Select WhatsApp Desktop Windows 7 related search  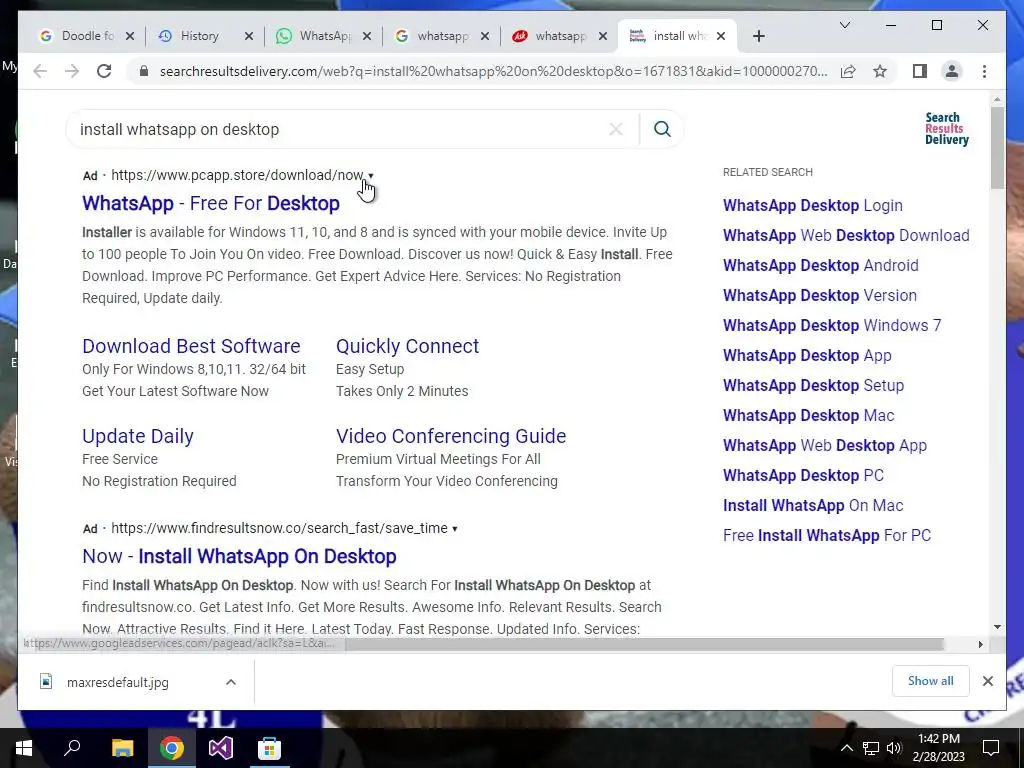(831, 326)
